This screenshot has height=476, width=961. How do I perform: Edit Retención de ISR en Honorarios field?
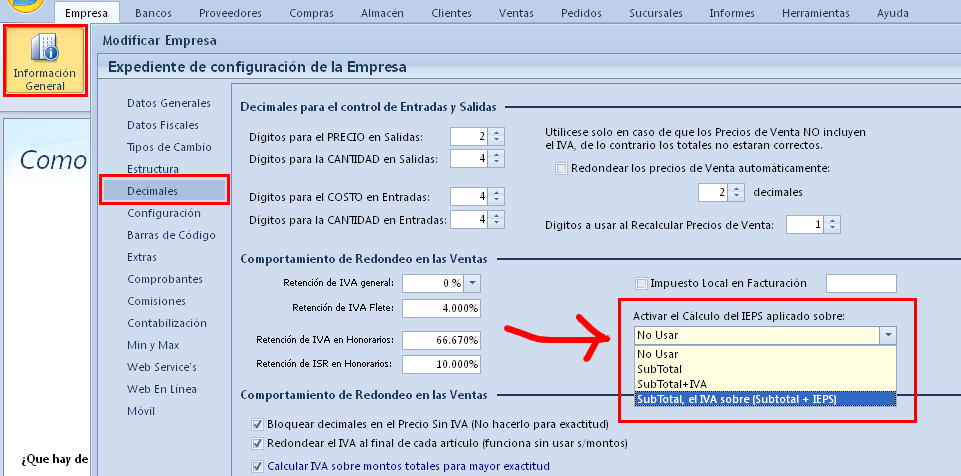tap(442, 364)
